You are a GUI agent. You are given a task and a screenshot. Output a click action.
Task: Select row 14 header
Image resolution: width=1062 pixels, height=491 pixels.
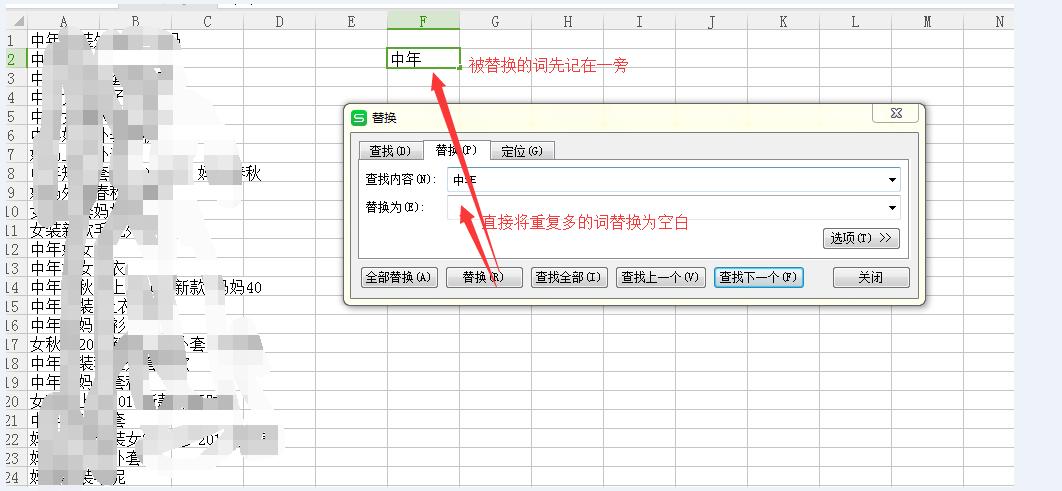coord(14,287)
